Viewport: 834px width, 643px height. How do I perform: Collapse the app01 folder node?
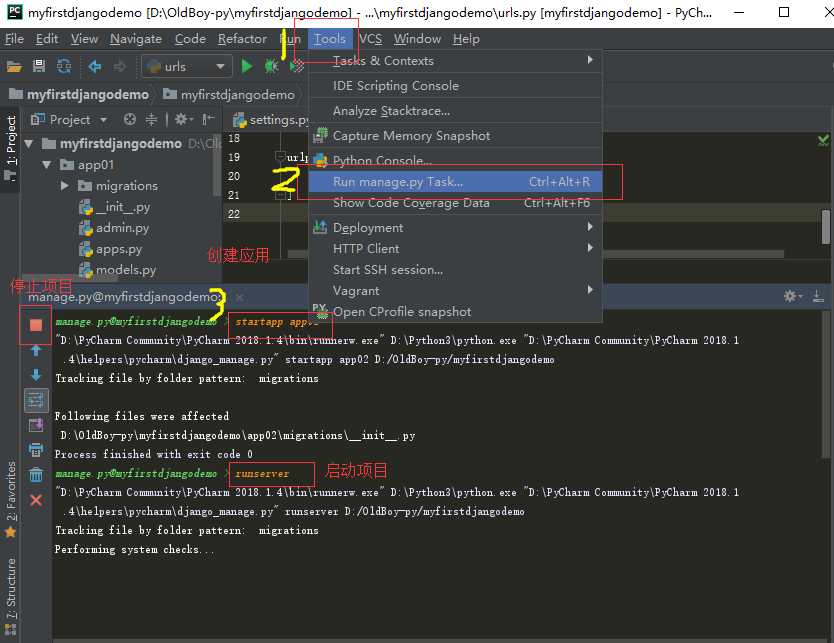click(47, 165)
